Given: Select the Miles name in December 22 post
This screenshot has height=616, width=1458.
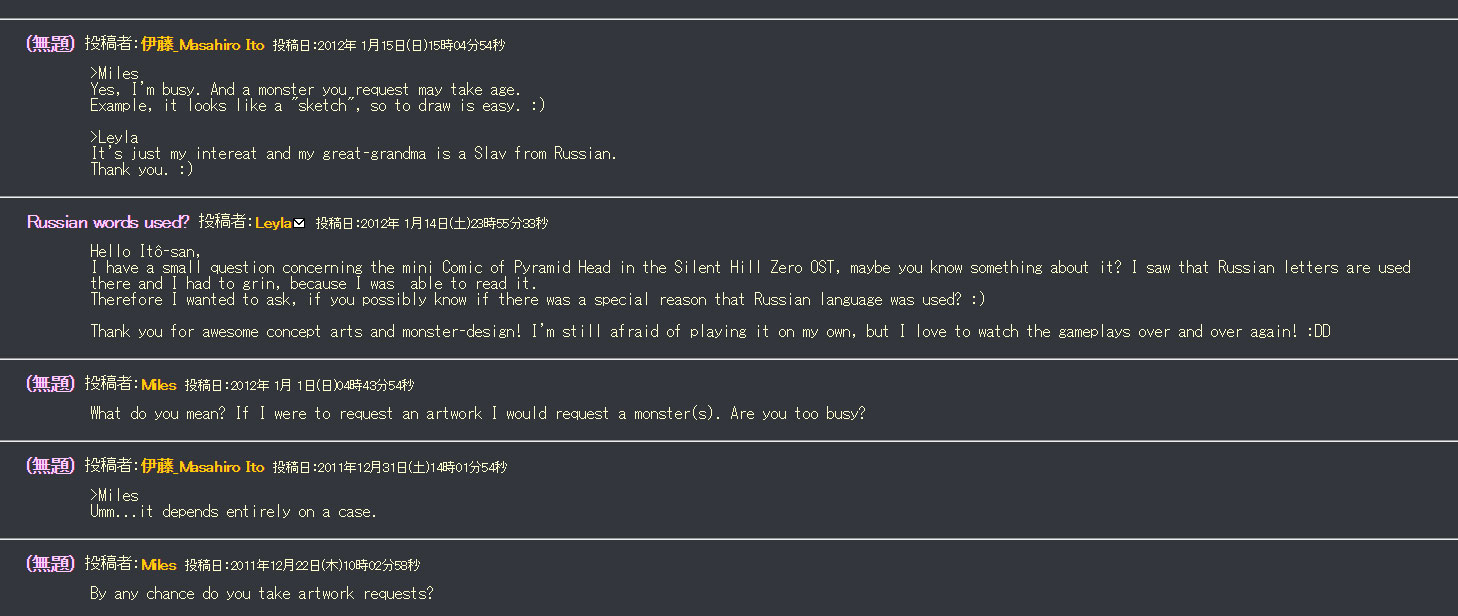Looking at the screenshot, I should (159, 565).
